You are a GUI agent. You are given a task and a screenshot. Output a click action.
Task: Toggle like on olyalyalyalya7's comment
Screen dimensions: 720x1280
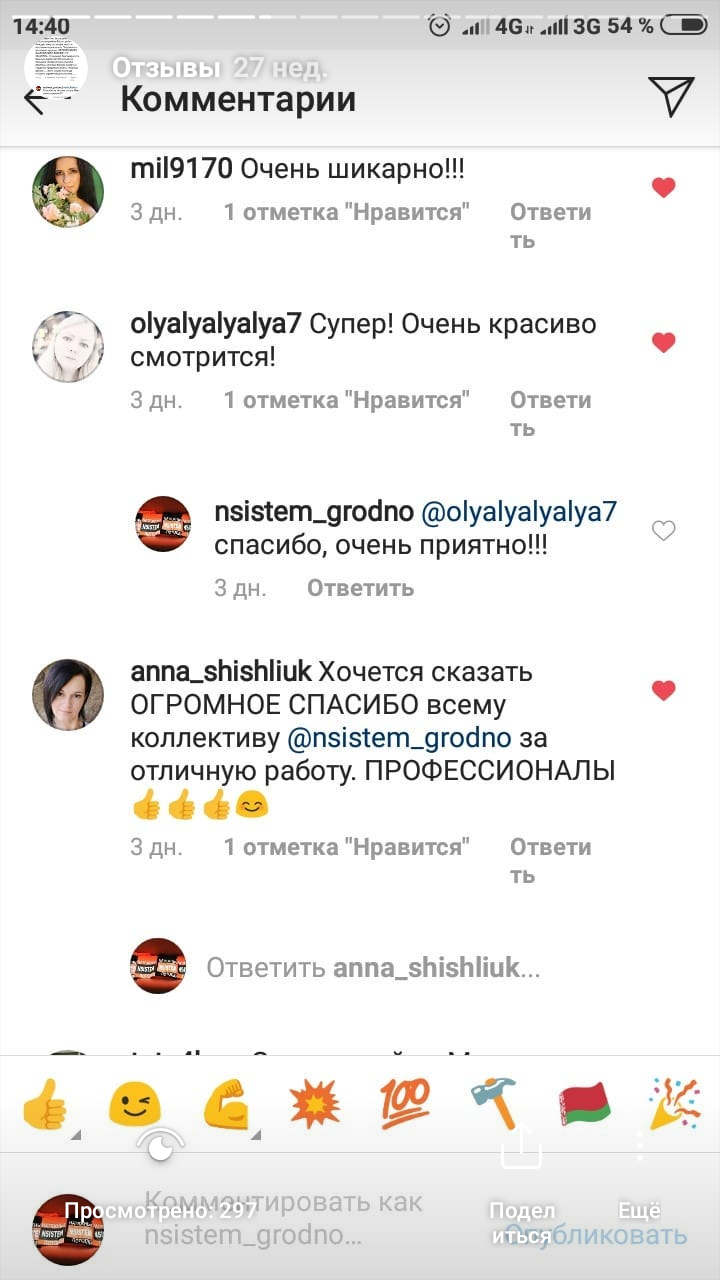(x=663, y=342)
